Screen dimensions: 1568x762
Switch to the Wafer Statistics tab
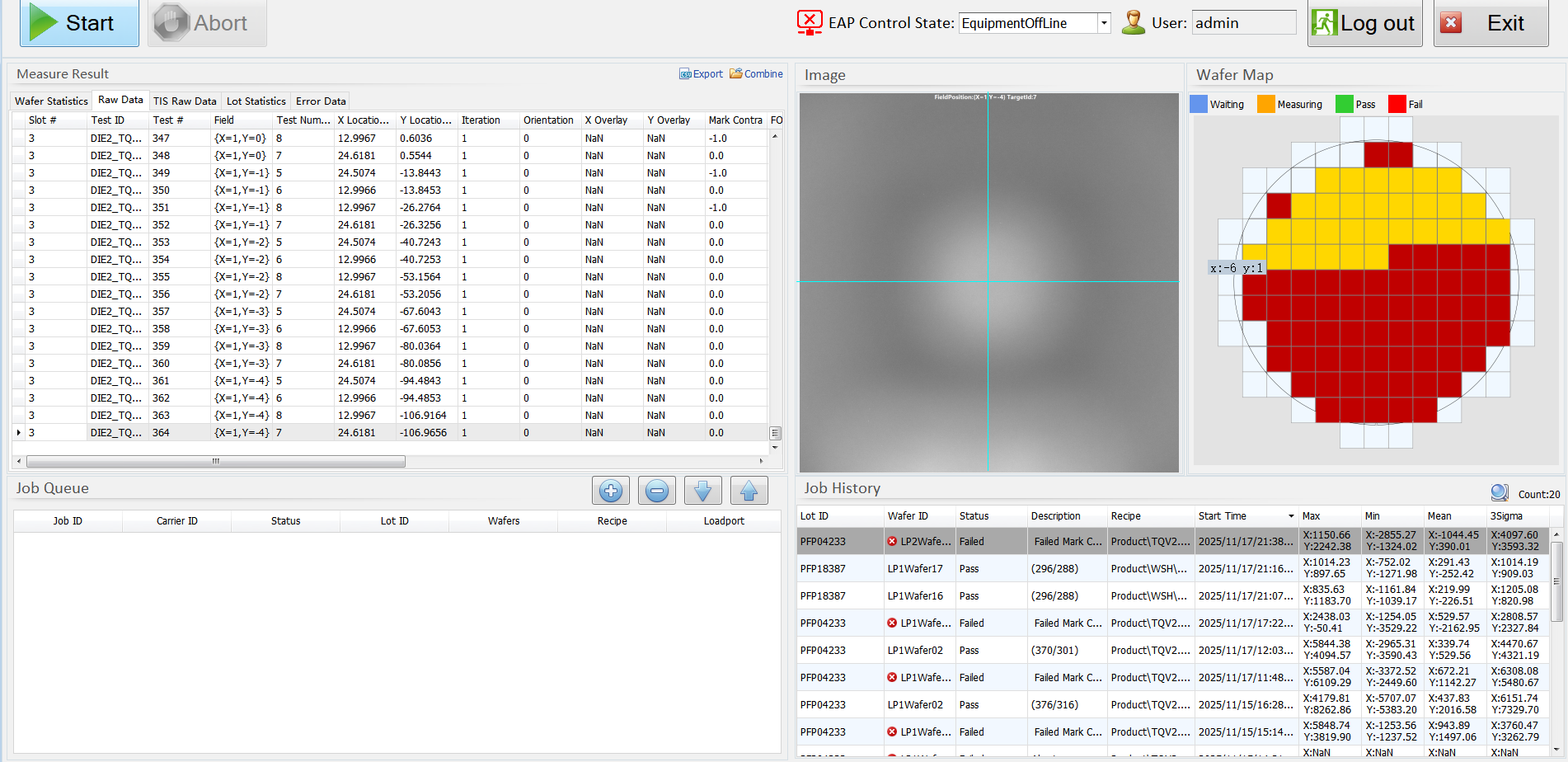pyautogui.click(x=51, y=101)
